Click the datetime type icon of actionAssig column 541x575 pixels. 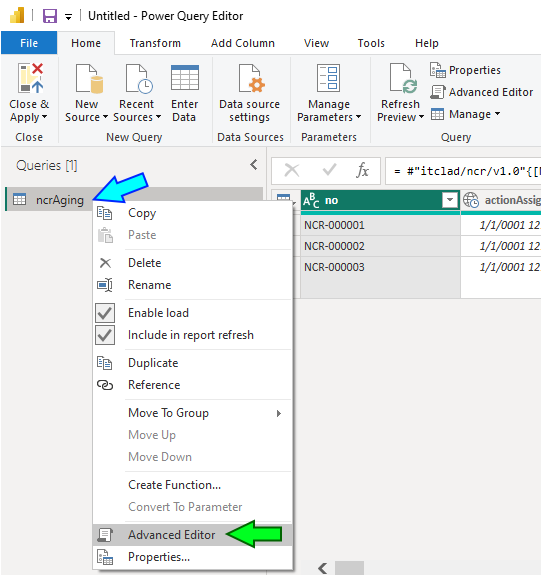(x=471, y=200)
